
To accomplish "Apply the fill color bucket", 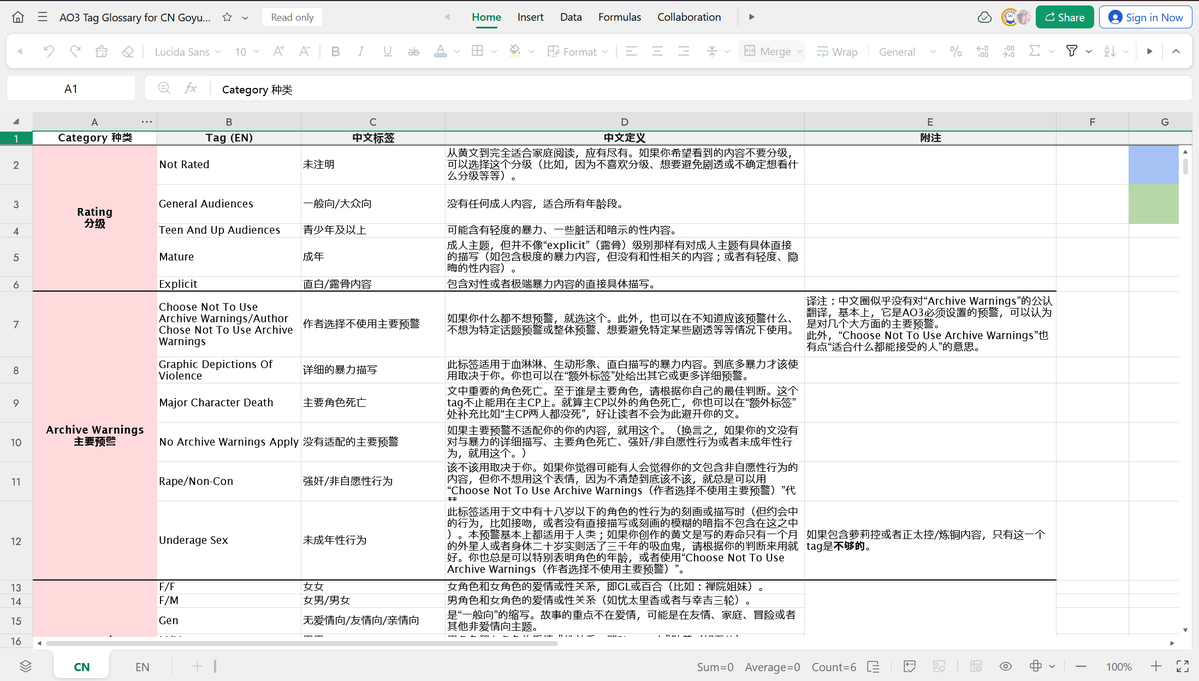I will point(515,51).
